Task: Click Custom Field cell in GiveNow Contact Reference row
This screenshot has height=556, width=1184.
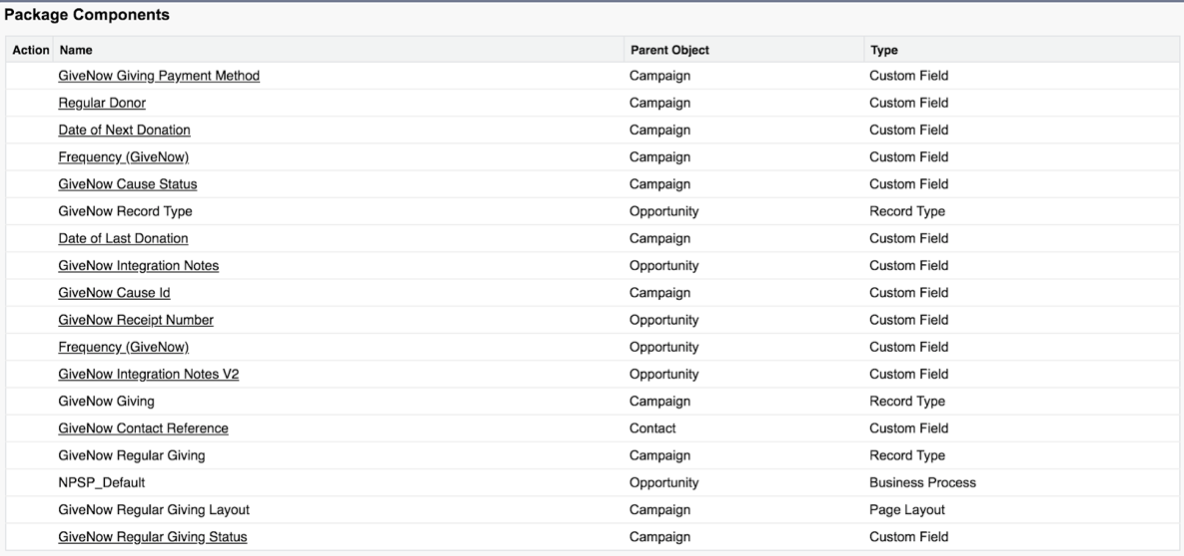Action: pos(908,428)
